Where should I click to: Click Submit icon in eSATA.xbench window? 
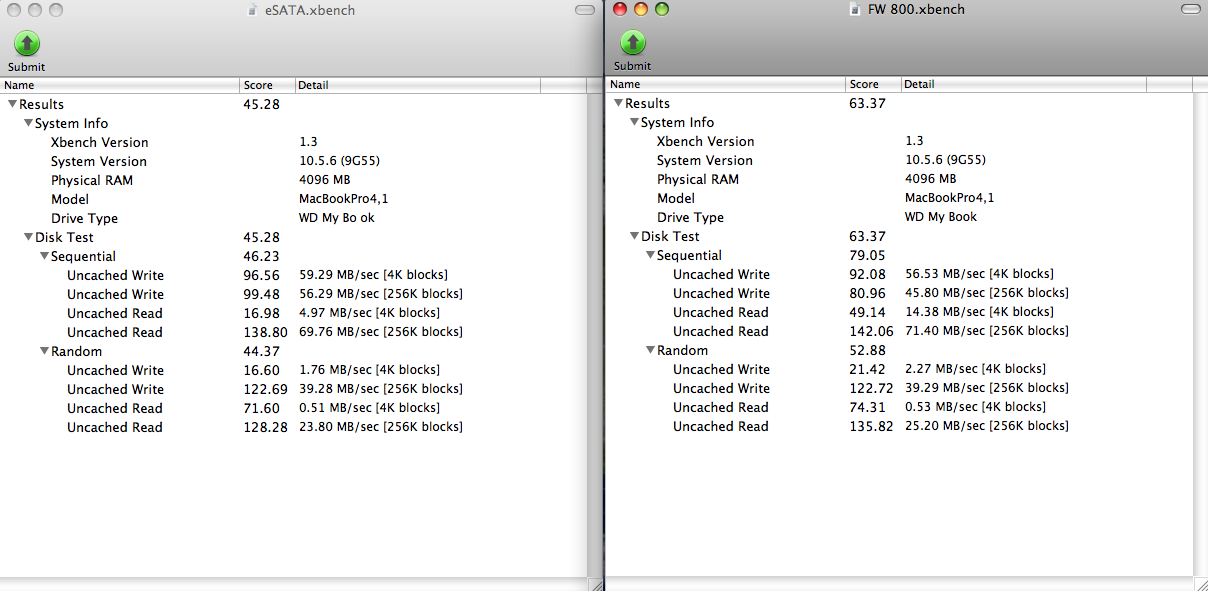coord(27,43)
